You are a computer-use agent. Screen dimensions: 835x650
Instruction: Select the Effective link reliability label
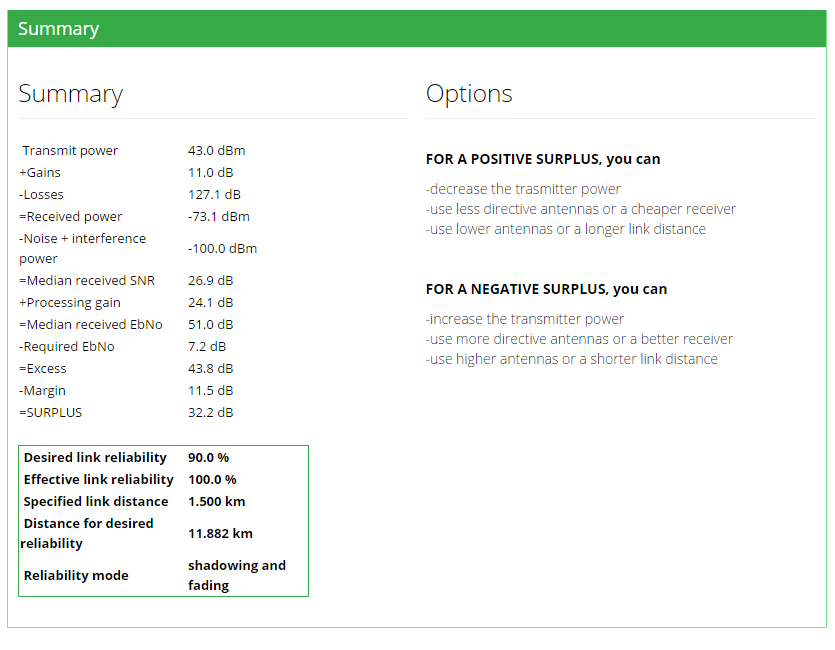pyautogui.click(x=98, y=480)
